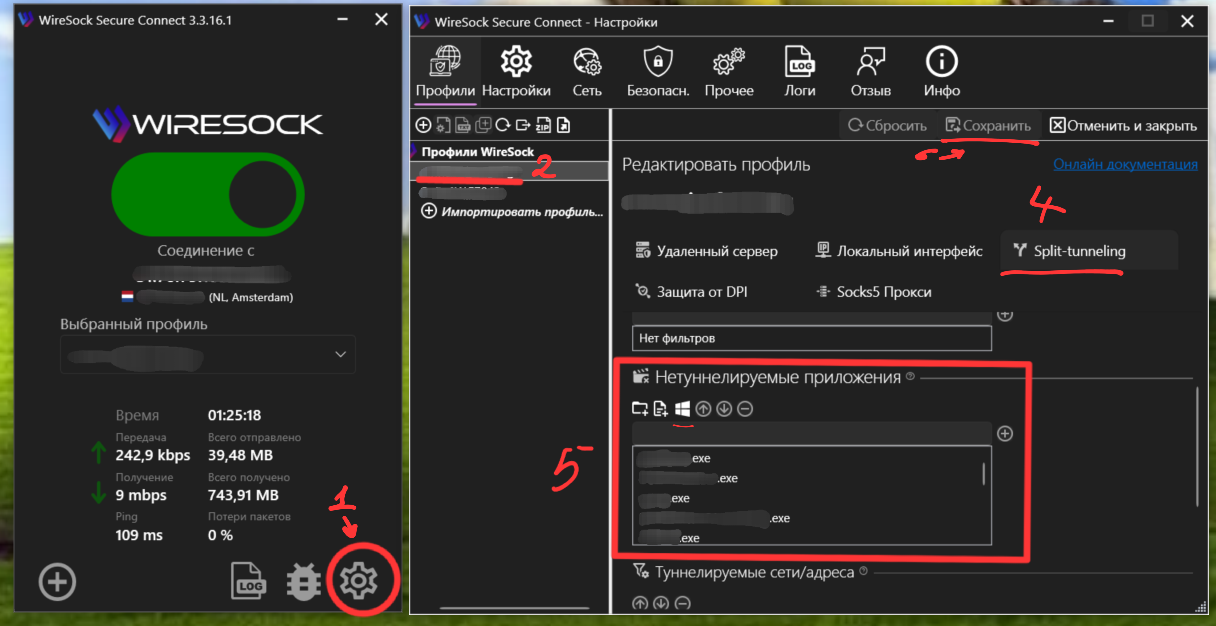
Task: Open settings via the gear icon
Action: (358, 581)
